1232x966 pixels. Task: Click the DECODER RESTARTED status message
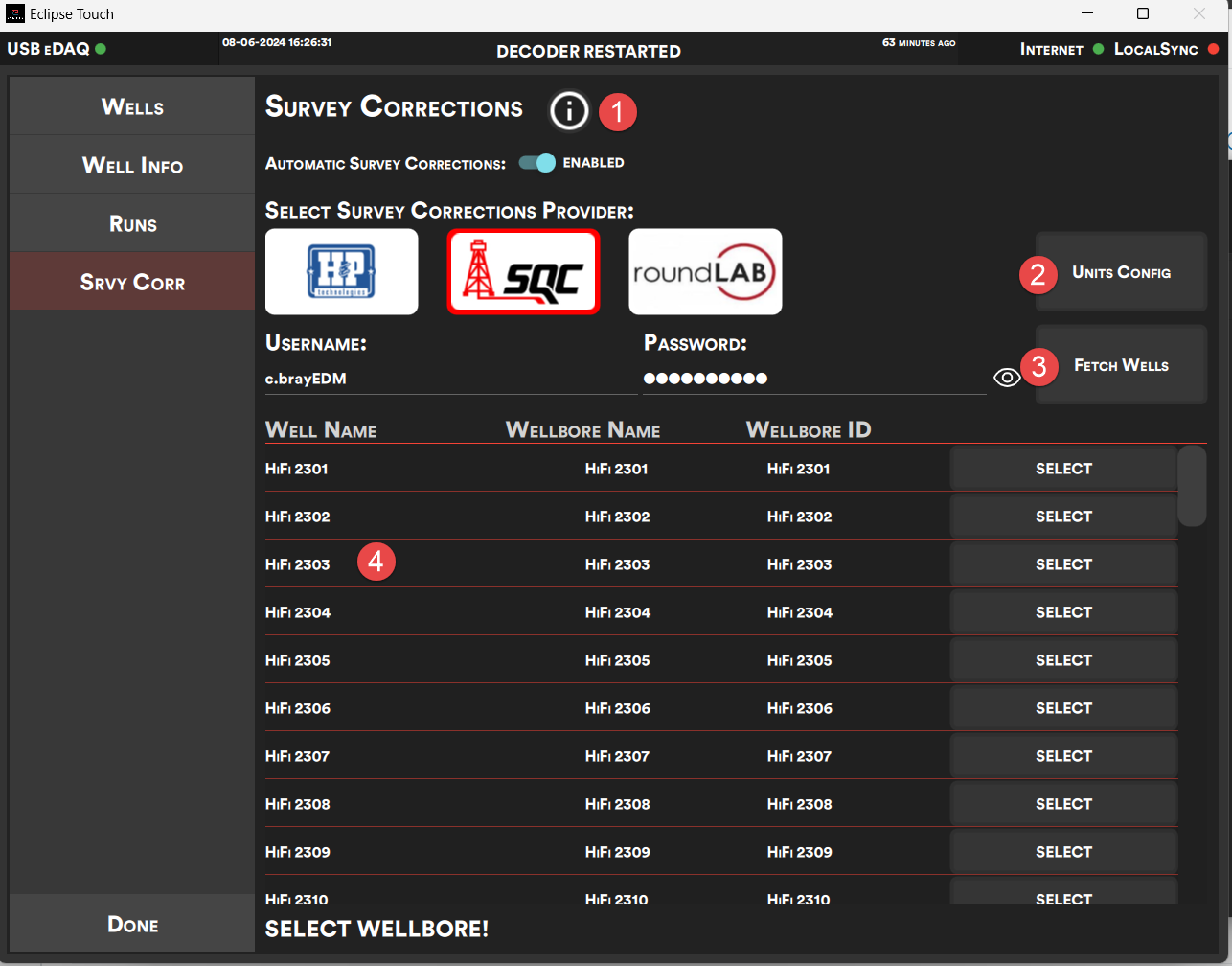(x=588, y=52)
